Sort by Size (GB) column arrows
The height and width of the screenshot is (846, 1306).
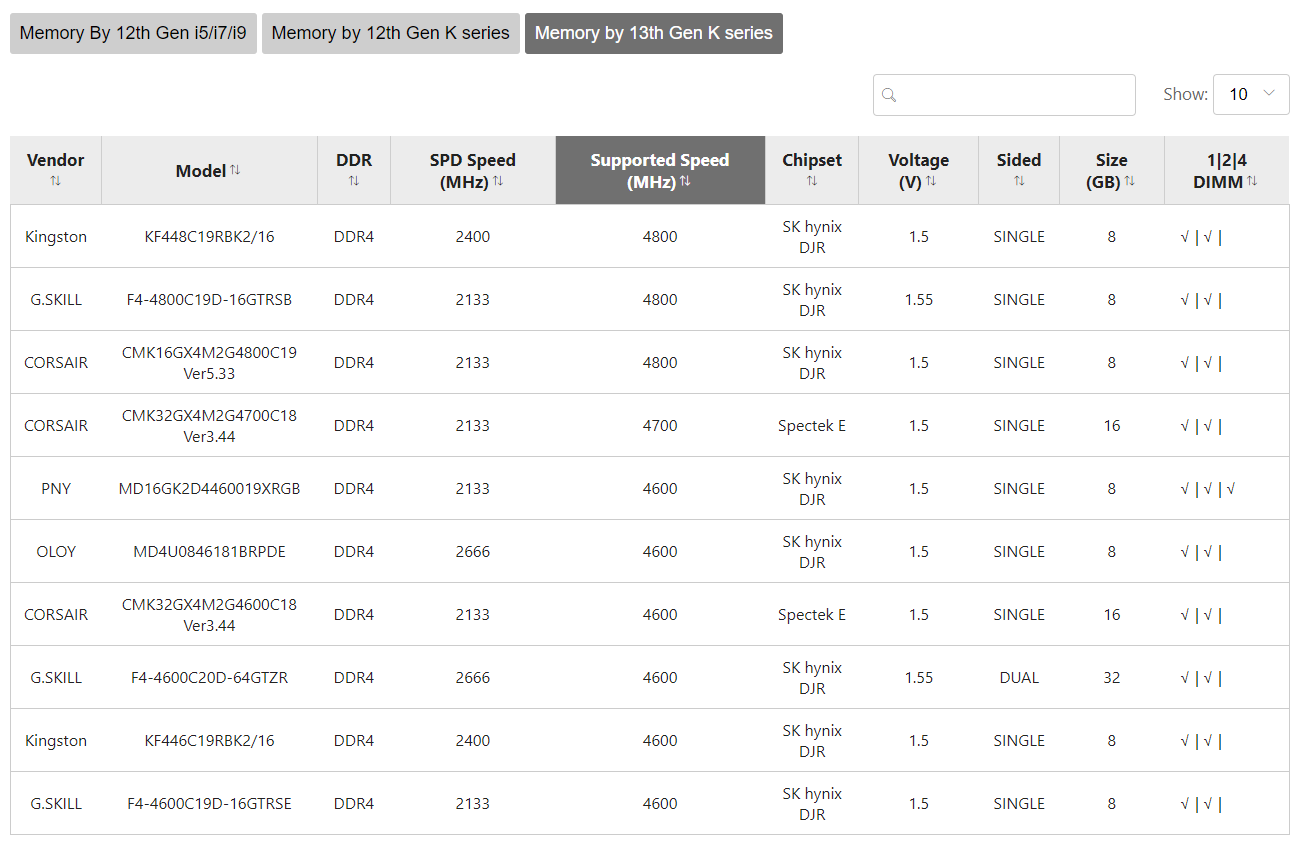[x=1129, y=181]
